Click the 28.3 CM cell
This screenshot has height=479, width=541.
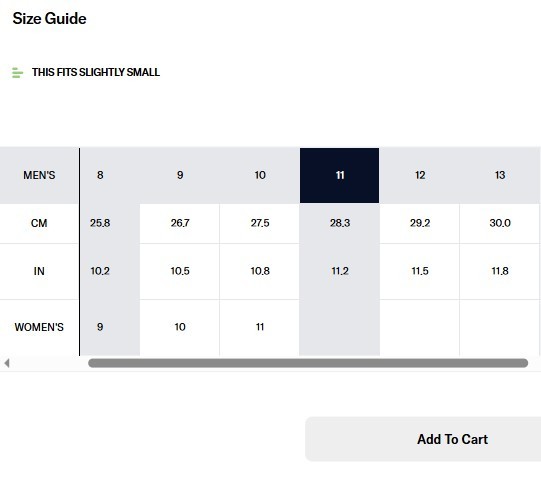[340, 223]
